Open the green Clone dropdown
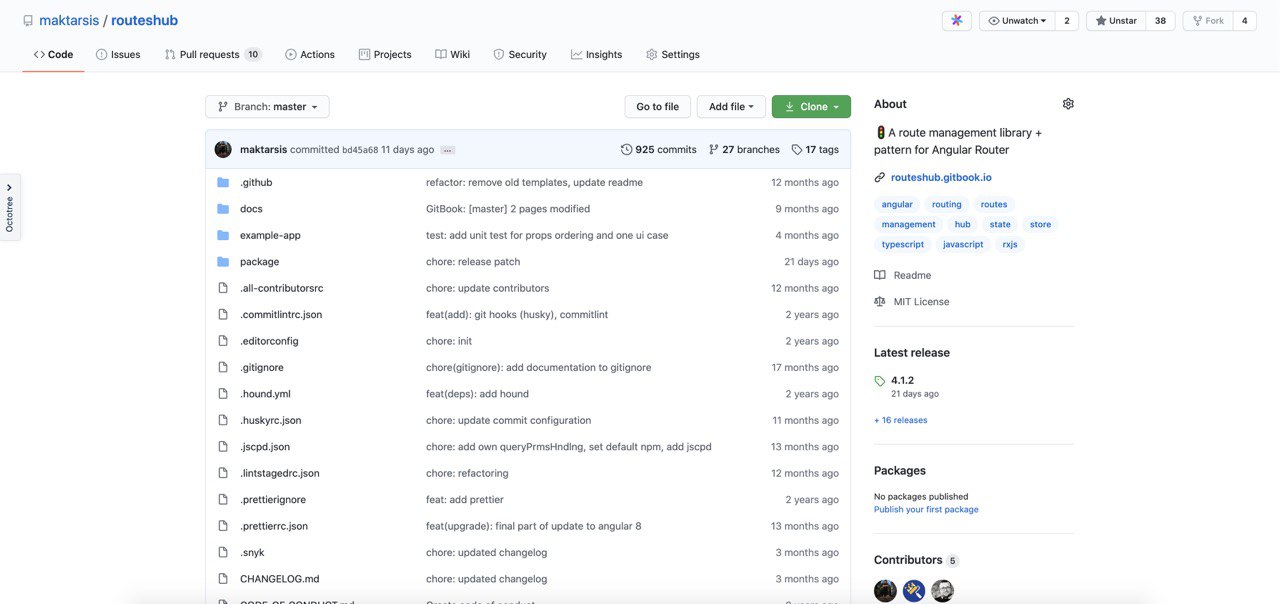 811,107
